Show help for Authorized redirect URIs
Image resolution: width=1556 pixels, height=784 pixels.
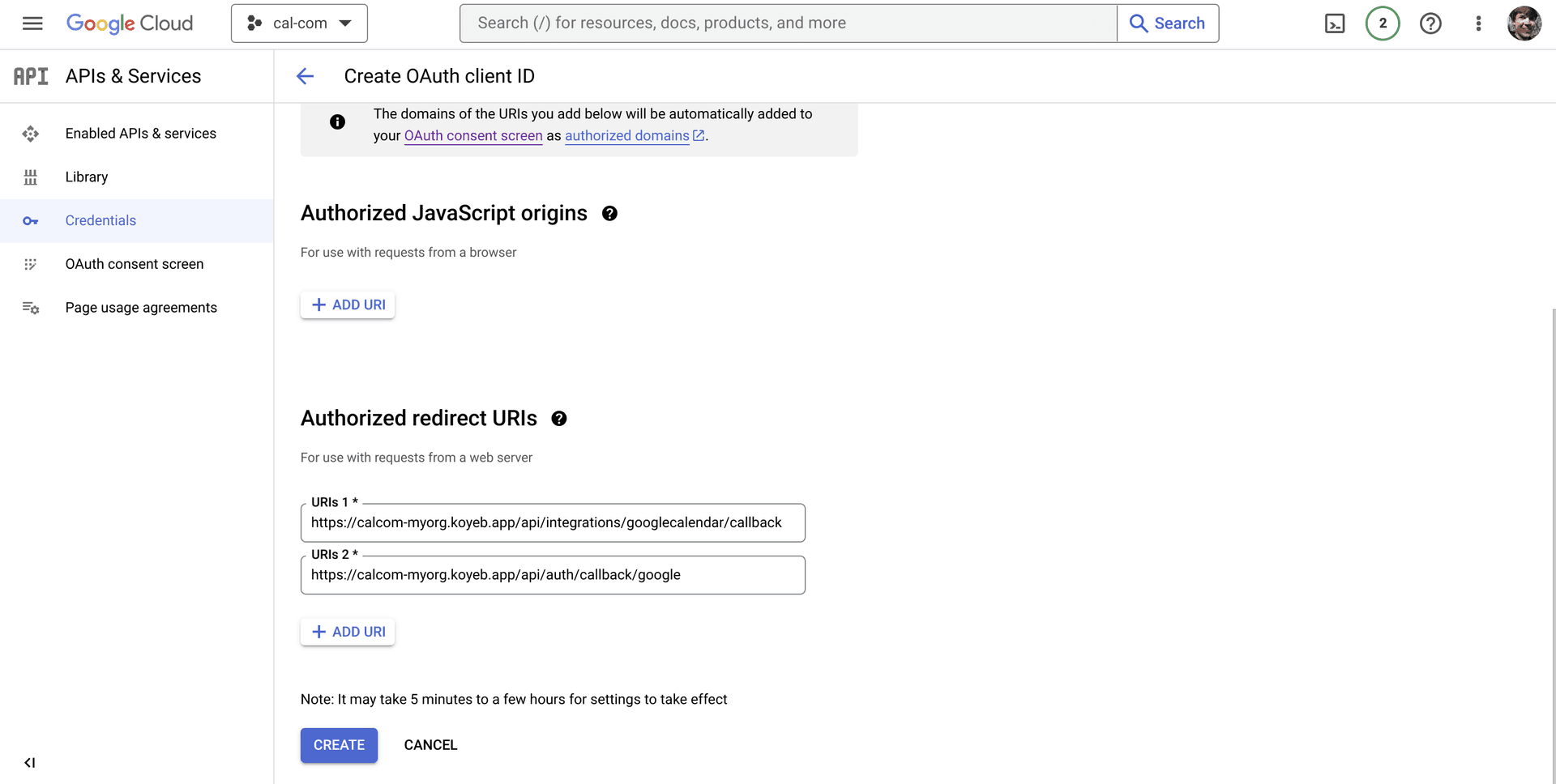[559, 419]
